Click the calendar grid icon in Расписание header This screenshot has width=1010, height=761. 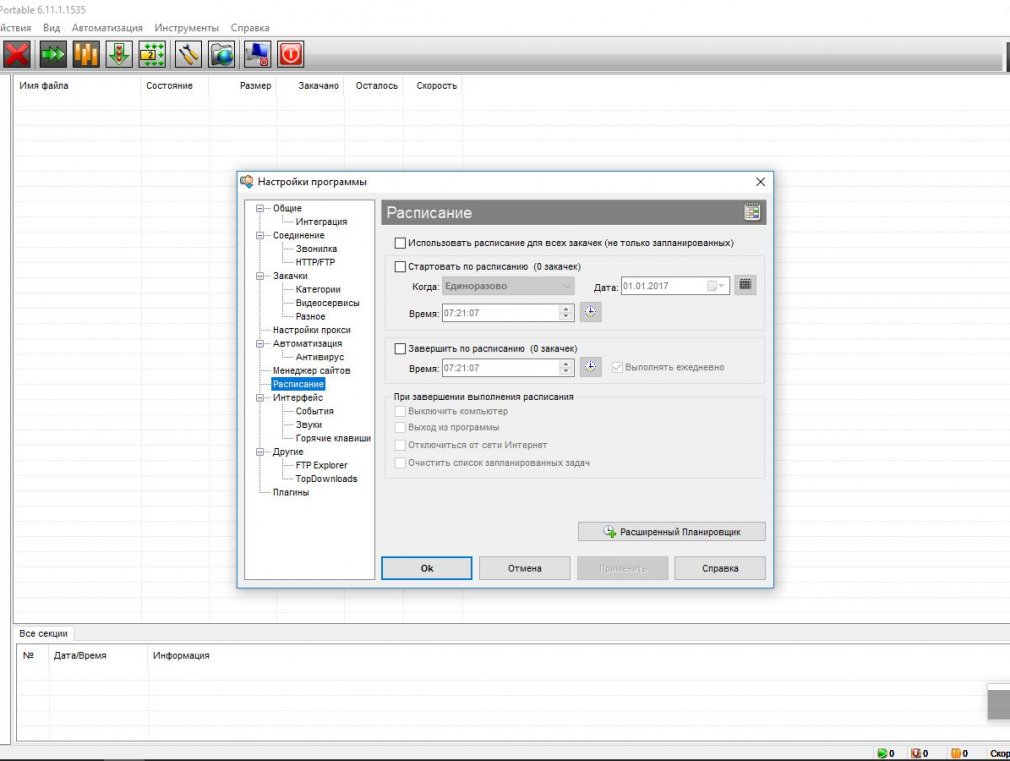pos(752,212)
